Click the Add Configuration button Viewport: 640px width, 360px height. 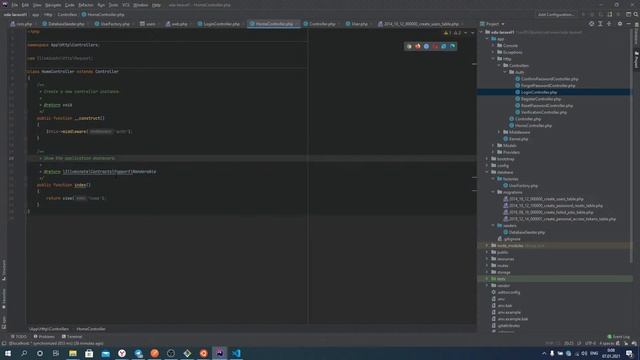(556, 14)
